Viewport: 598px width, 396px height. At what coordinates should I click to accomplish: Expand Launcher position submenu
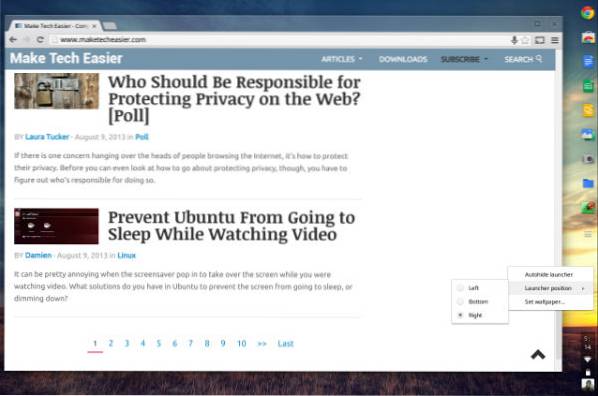point(551,288)
